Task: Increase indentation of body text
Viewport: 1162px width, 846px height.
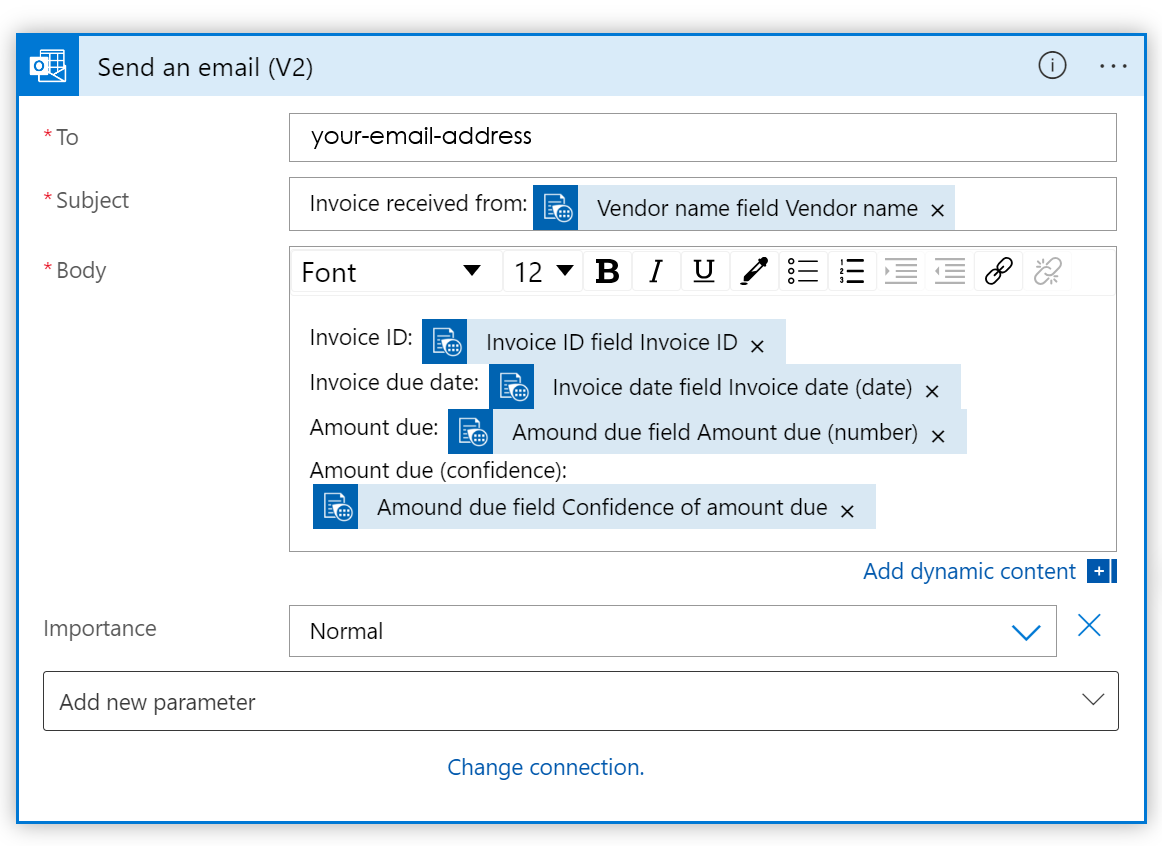Action: 901,270
